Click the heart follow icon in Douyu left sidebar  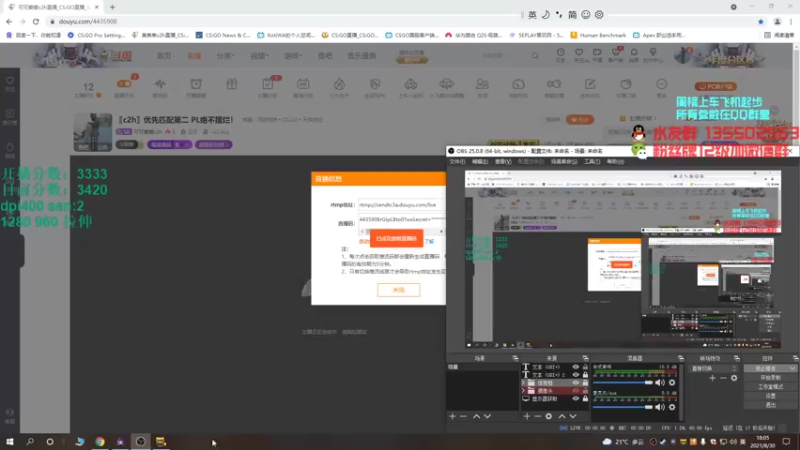coord(10,81)
